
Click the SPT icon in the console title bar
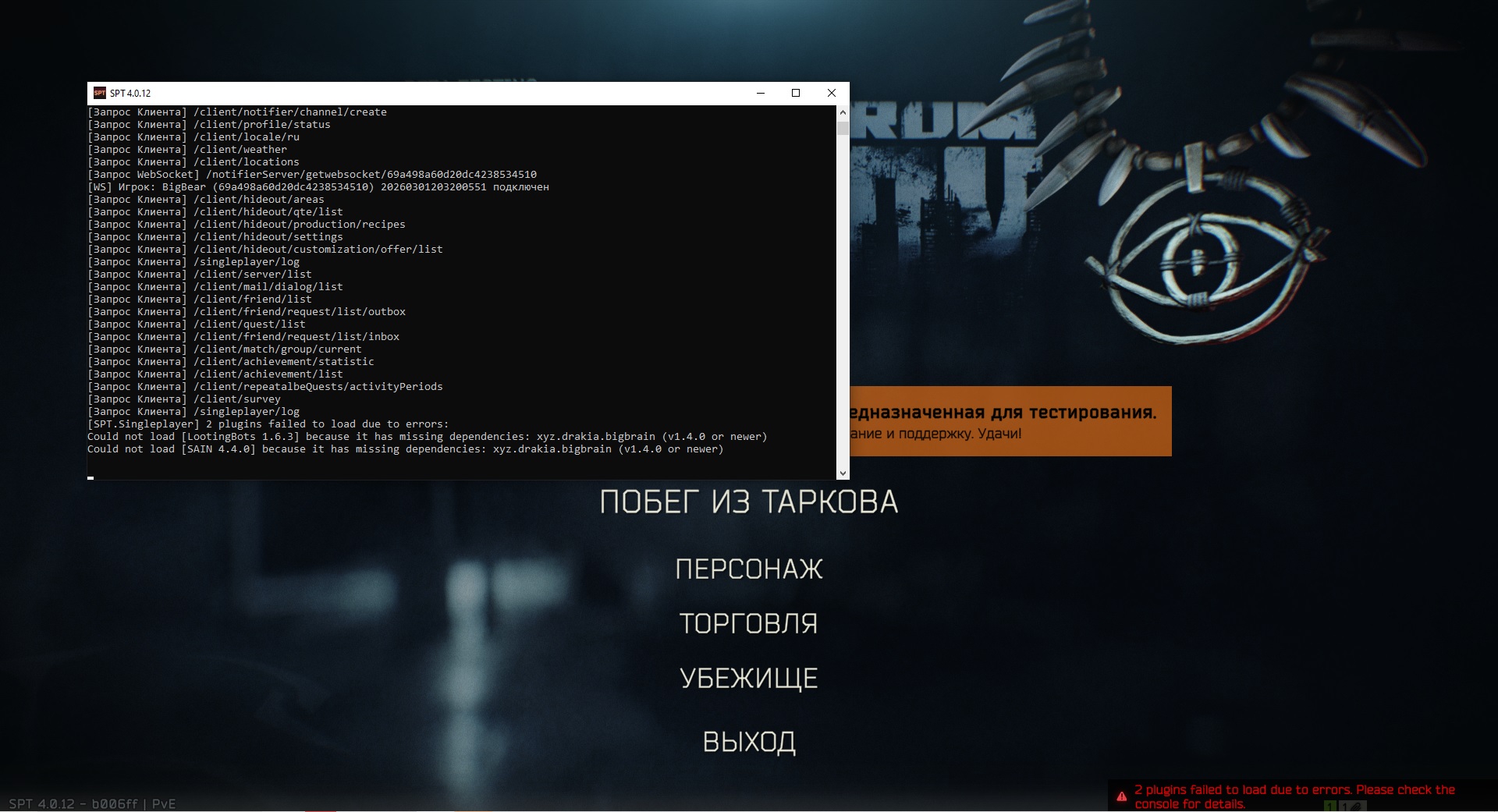(x=99, y=93)
